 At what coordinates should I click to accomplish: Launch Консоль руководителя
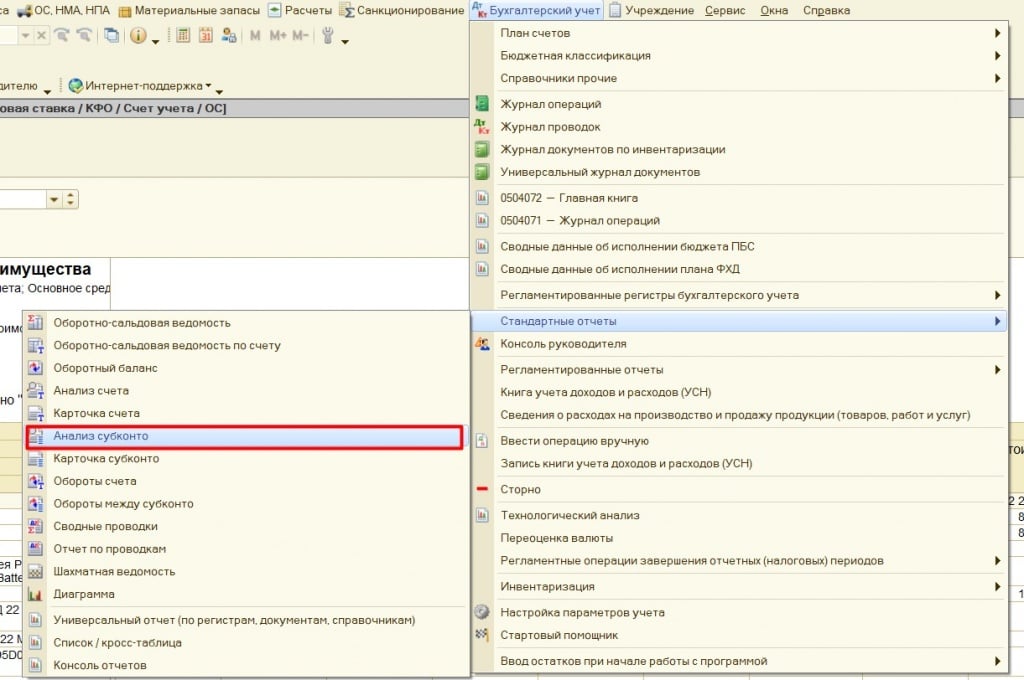click(x=563, y=344)
